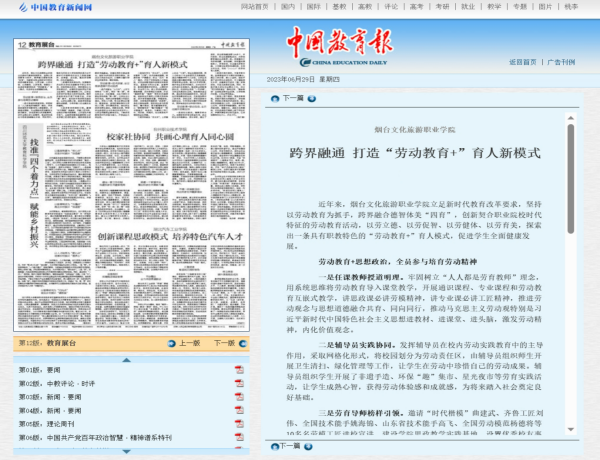The image size is (600, 460).
Task: Go to 高考 section
Action: coord(417,7)
